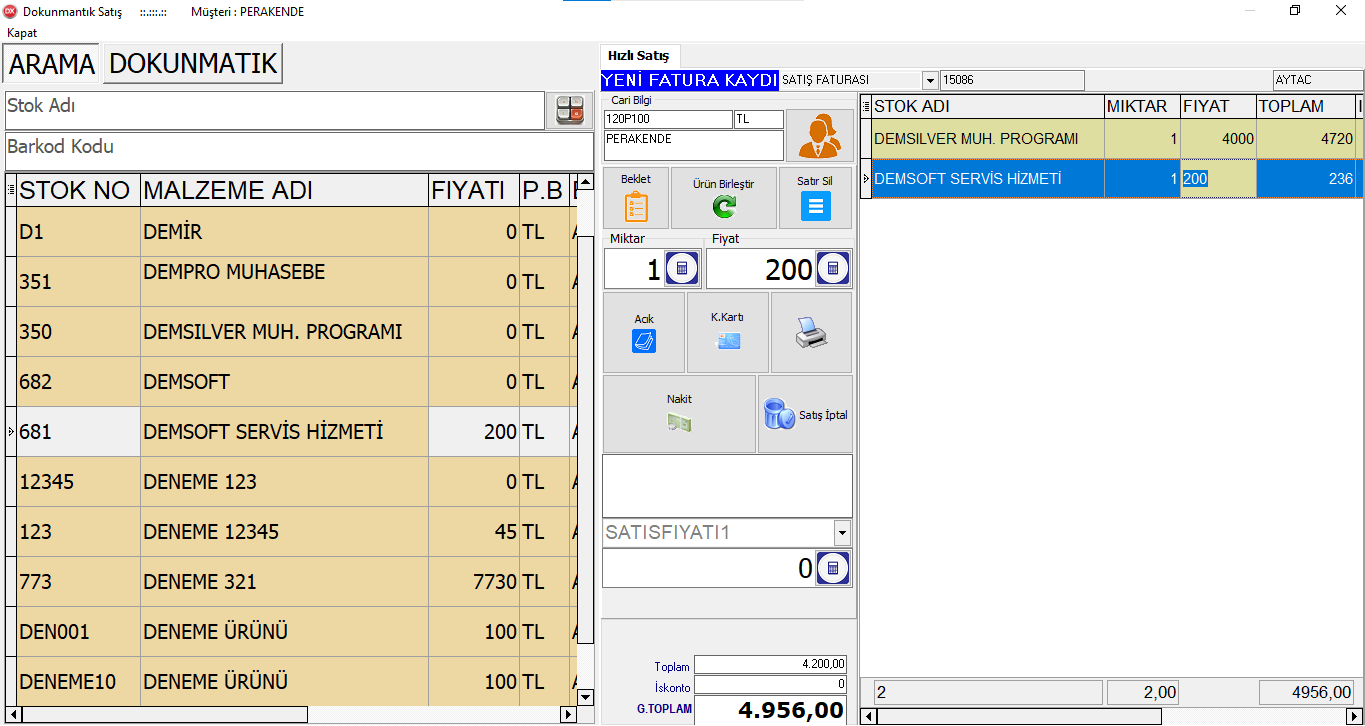Delete line with Satır Sil
The image size is (1365, 726).
tap(815, 197)
